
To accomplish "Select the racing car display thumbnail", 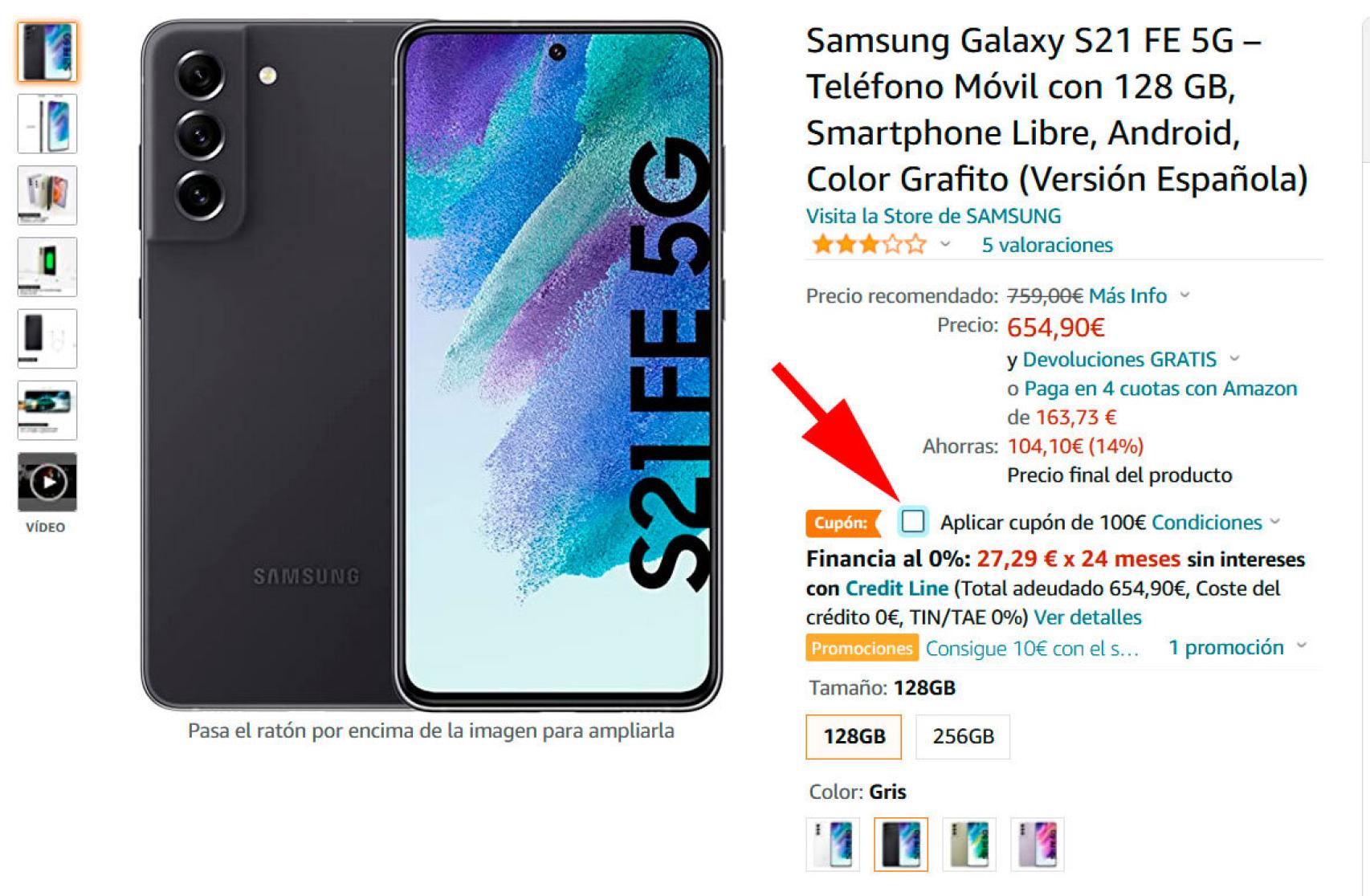I will (x=47, y=410).
